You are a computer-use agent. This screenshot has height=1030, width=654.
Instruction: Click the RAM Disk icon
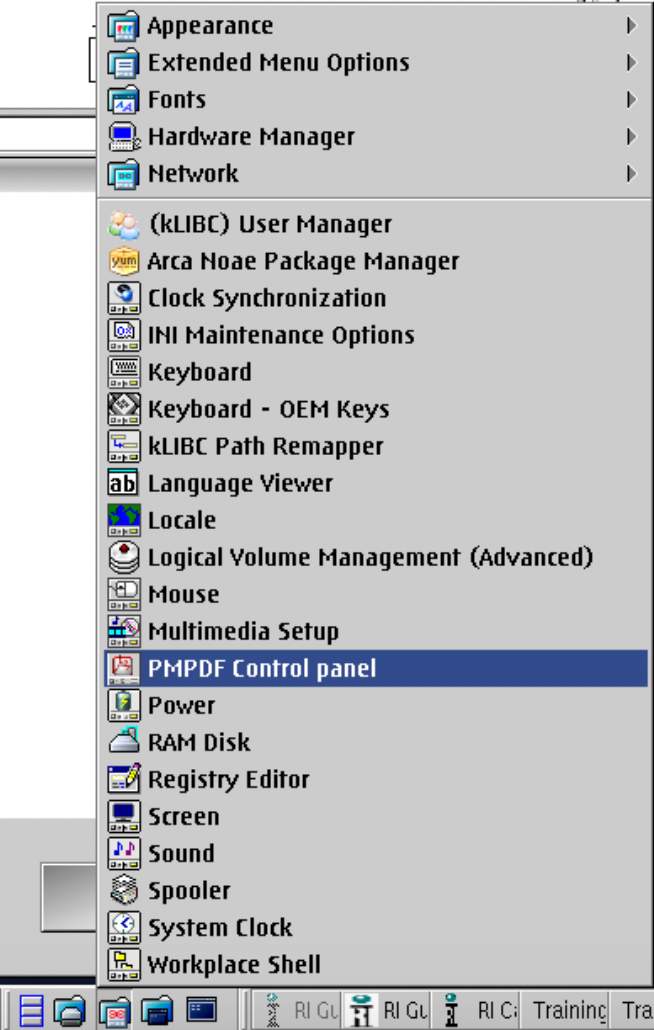pos(123,742)
